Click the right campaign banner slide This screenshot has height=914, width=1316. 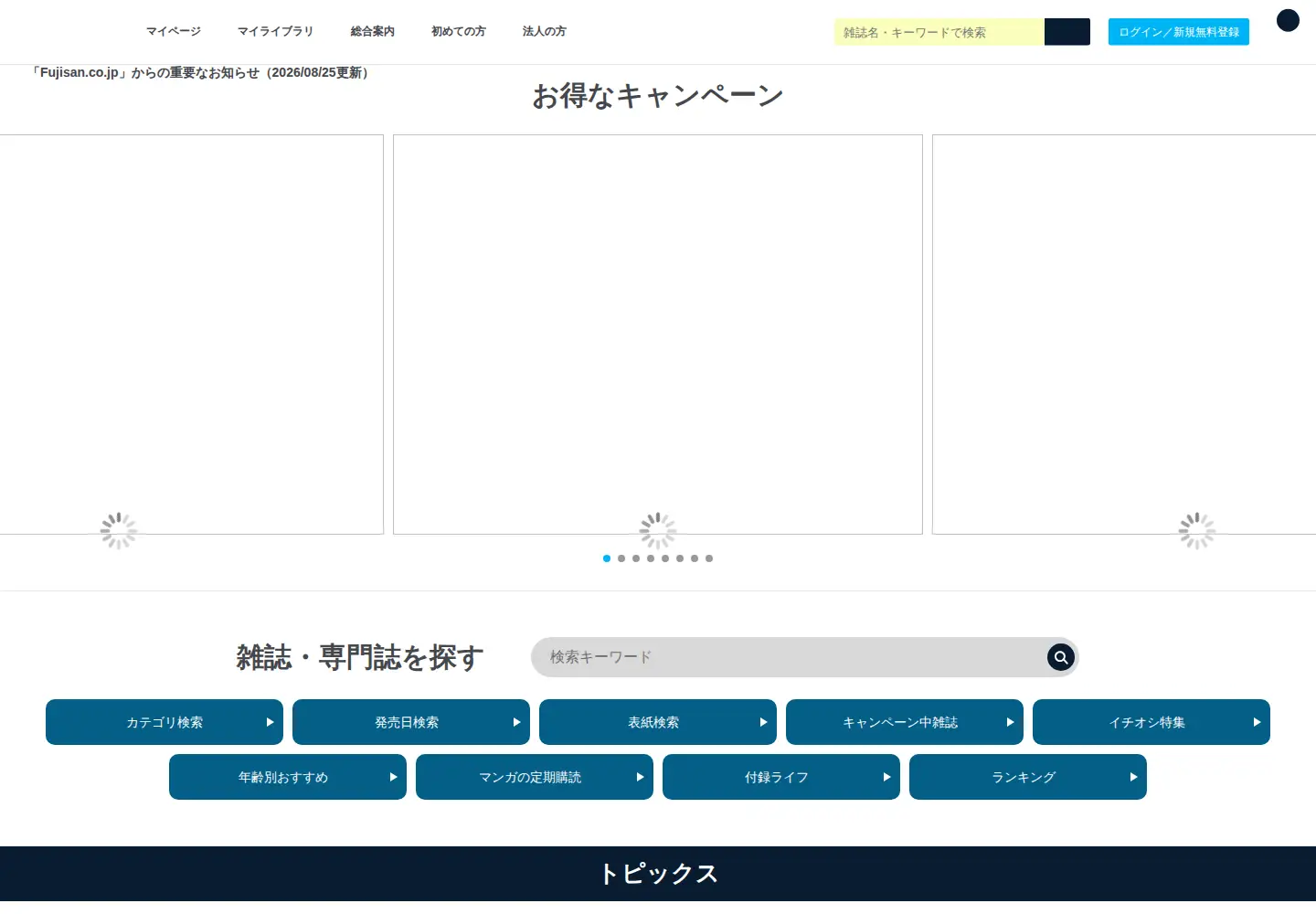tap(1124, 335)
